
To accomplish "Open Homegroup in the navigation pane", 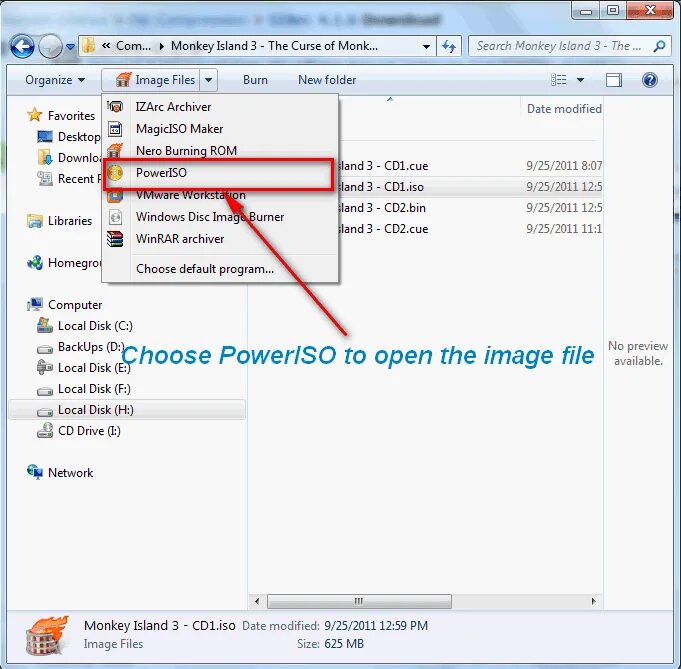I will pos(74,263).
